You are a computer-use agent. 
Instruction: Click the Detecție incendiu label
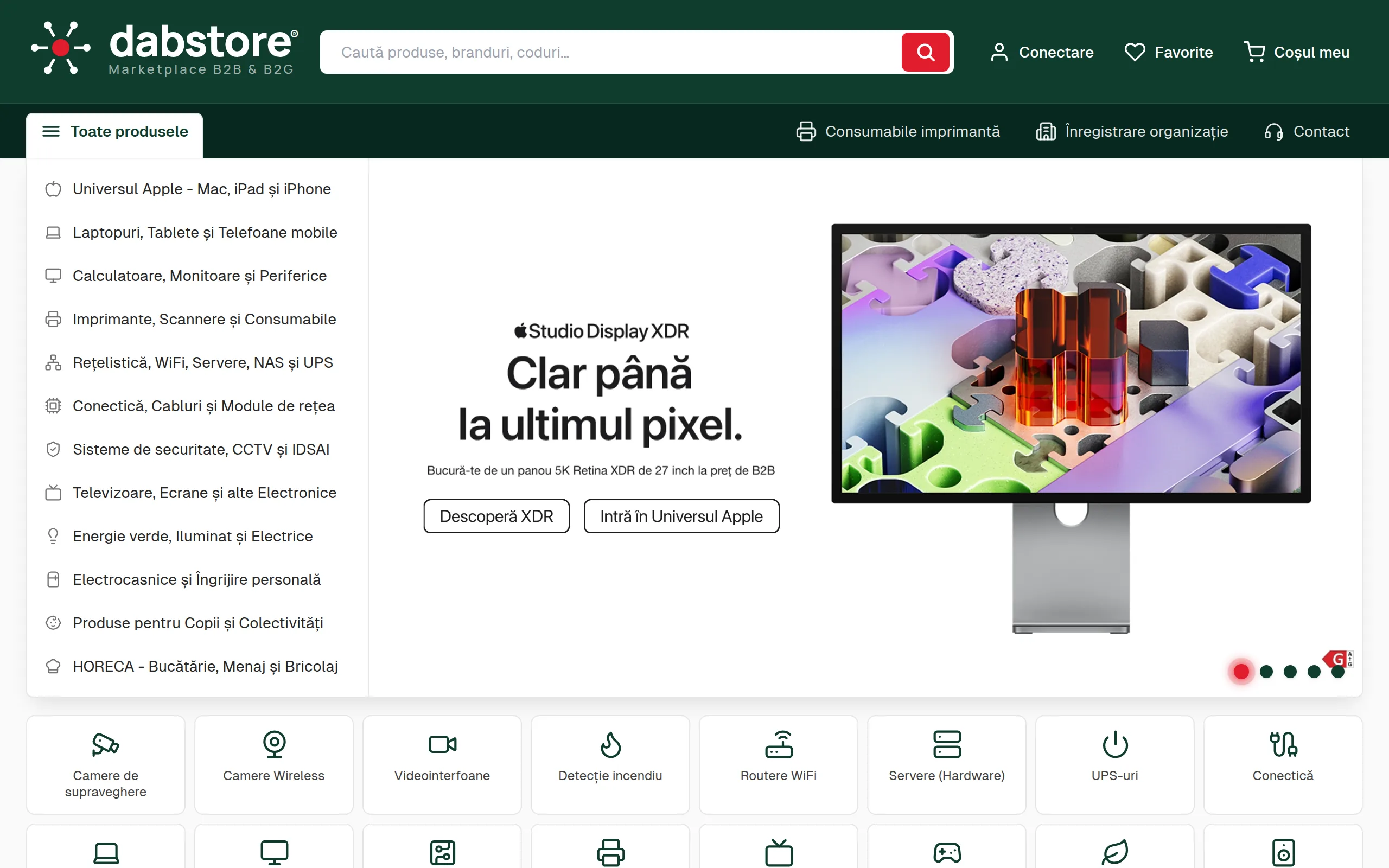(x=610, y=776)
